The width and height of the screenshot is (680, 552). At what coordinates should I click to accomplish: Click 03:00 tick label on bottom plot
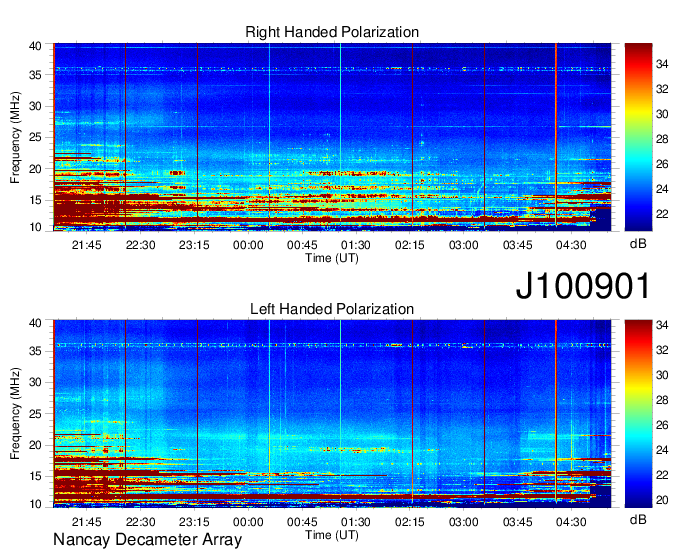464,522
